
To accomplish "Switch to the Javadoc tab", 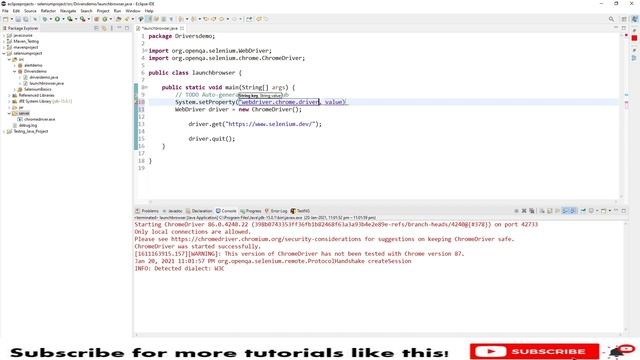I will coord(173,211).
